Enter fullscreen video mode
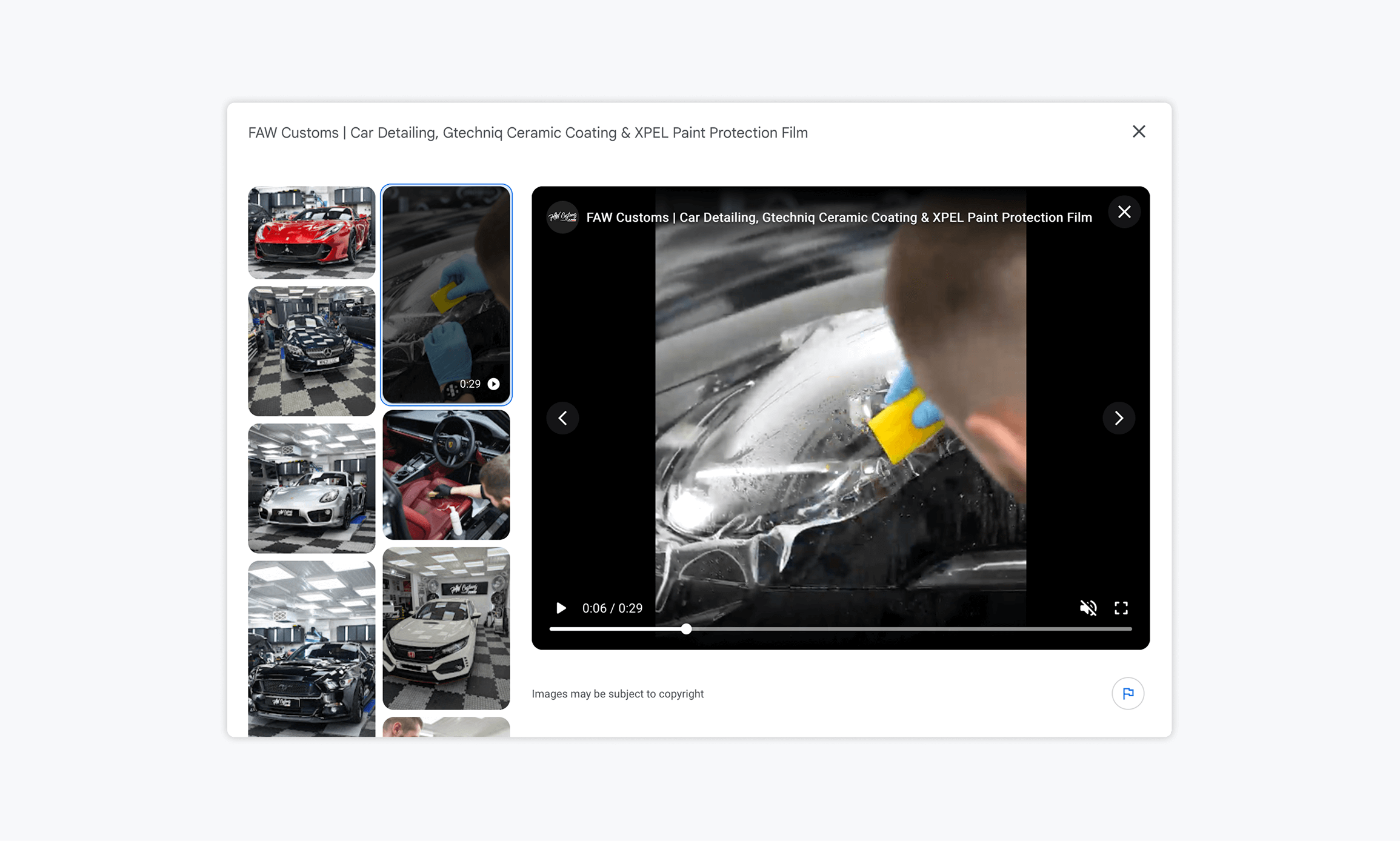Image resolution: width=1400 pixels, height=841 pixels. (x=1121, y=608)
